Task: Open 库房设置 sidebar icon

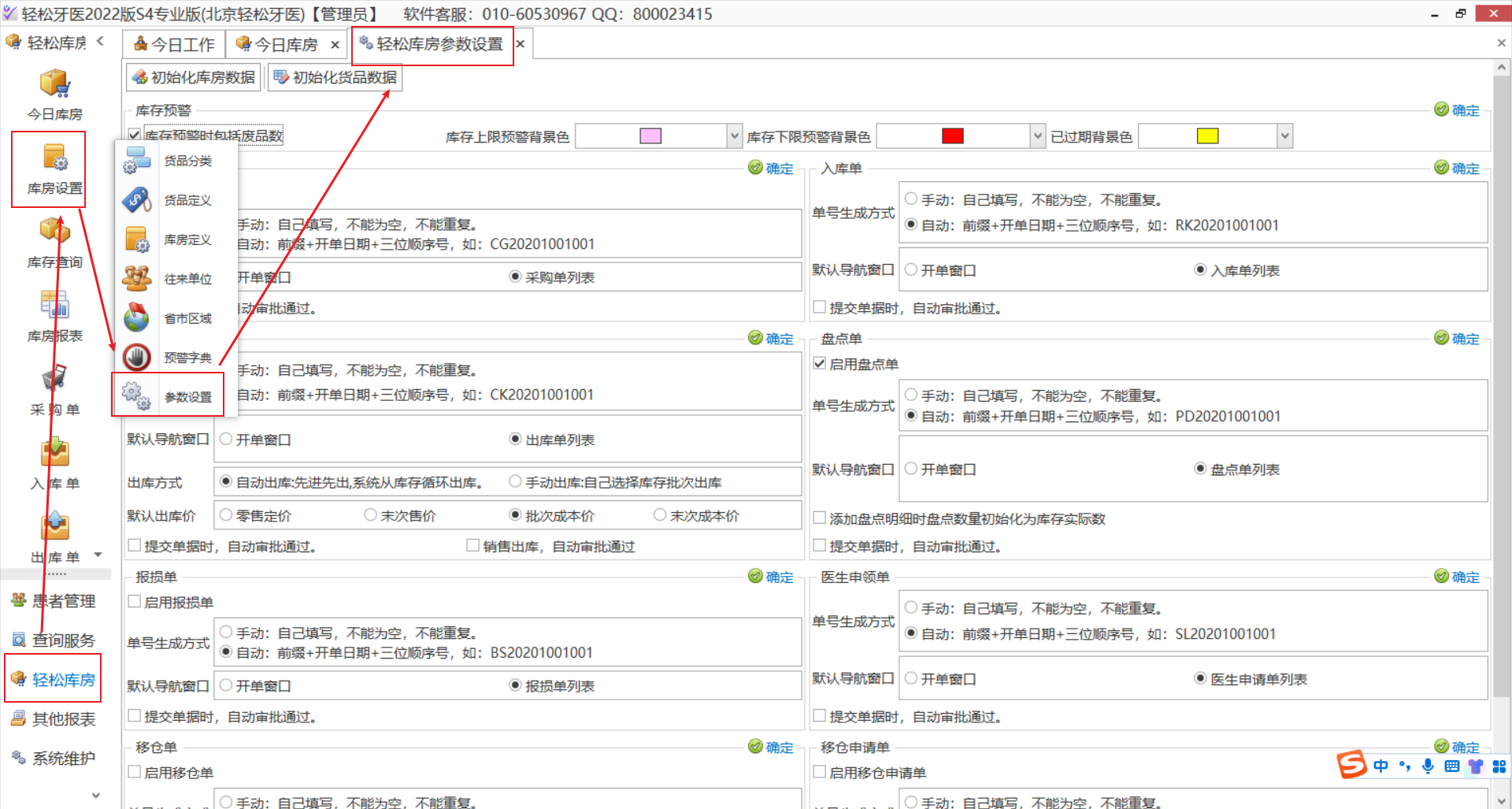Action: point(55,169)
